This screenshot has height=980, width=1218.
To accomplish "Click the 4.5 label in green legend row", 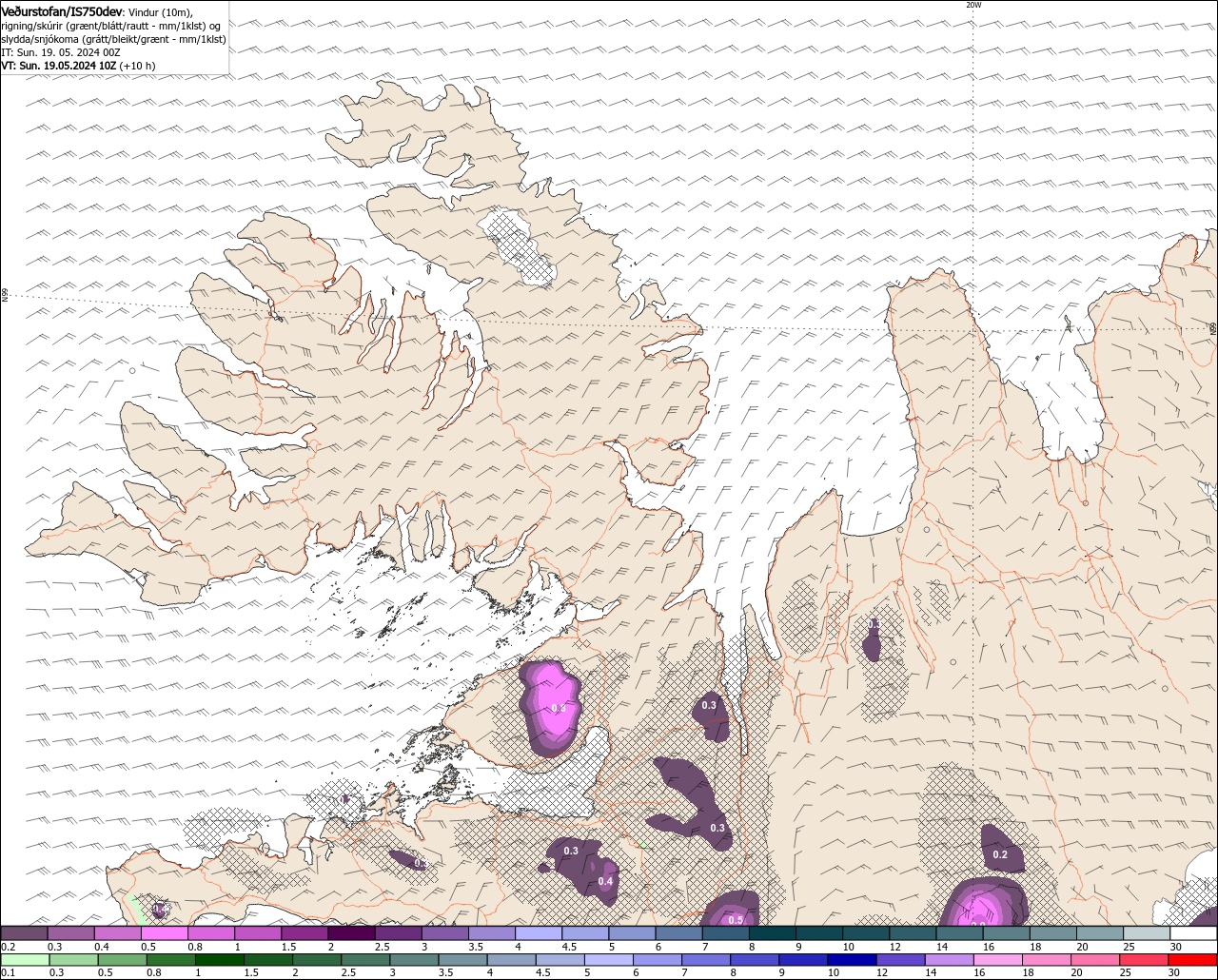I will coord(542,972).
